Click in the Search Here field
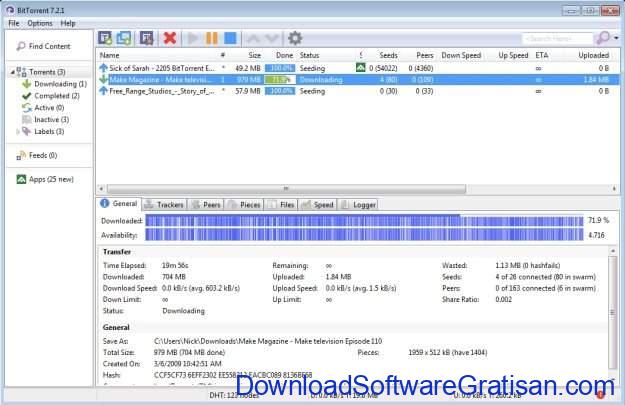 [x=557, y=39]
